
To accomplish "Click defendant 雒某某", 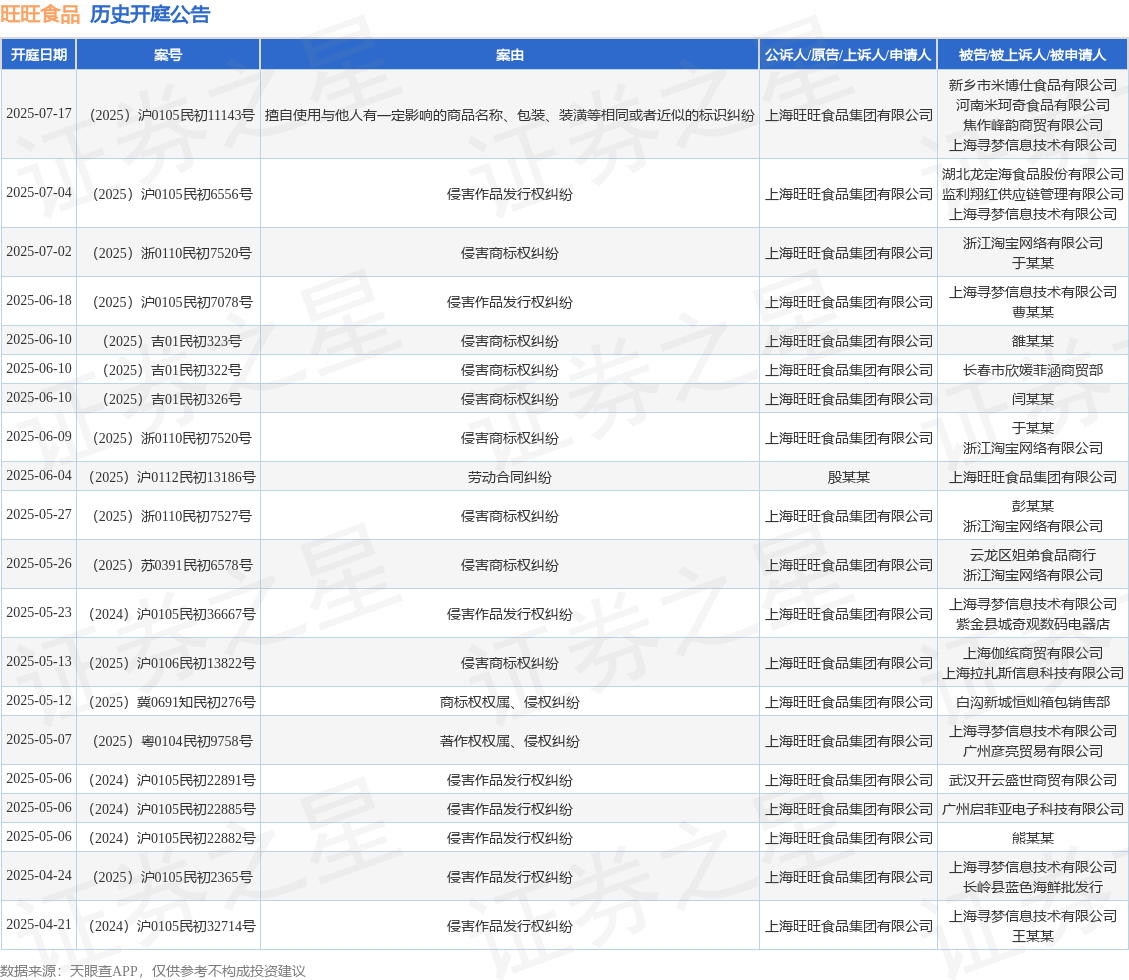I will (x=1033, y=341).
